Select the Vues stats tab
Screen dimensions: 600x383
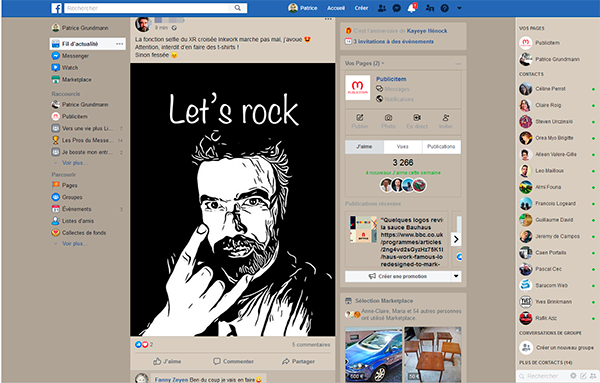point(403,147)
